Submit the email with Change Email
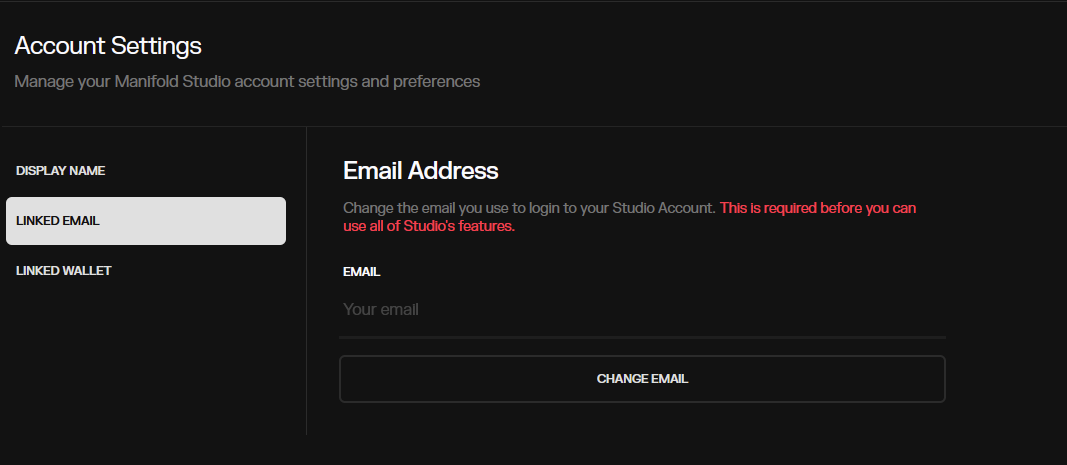Viewport: 1067px width, 465px height. pos(642,379)
